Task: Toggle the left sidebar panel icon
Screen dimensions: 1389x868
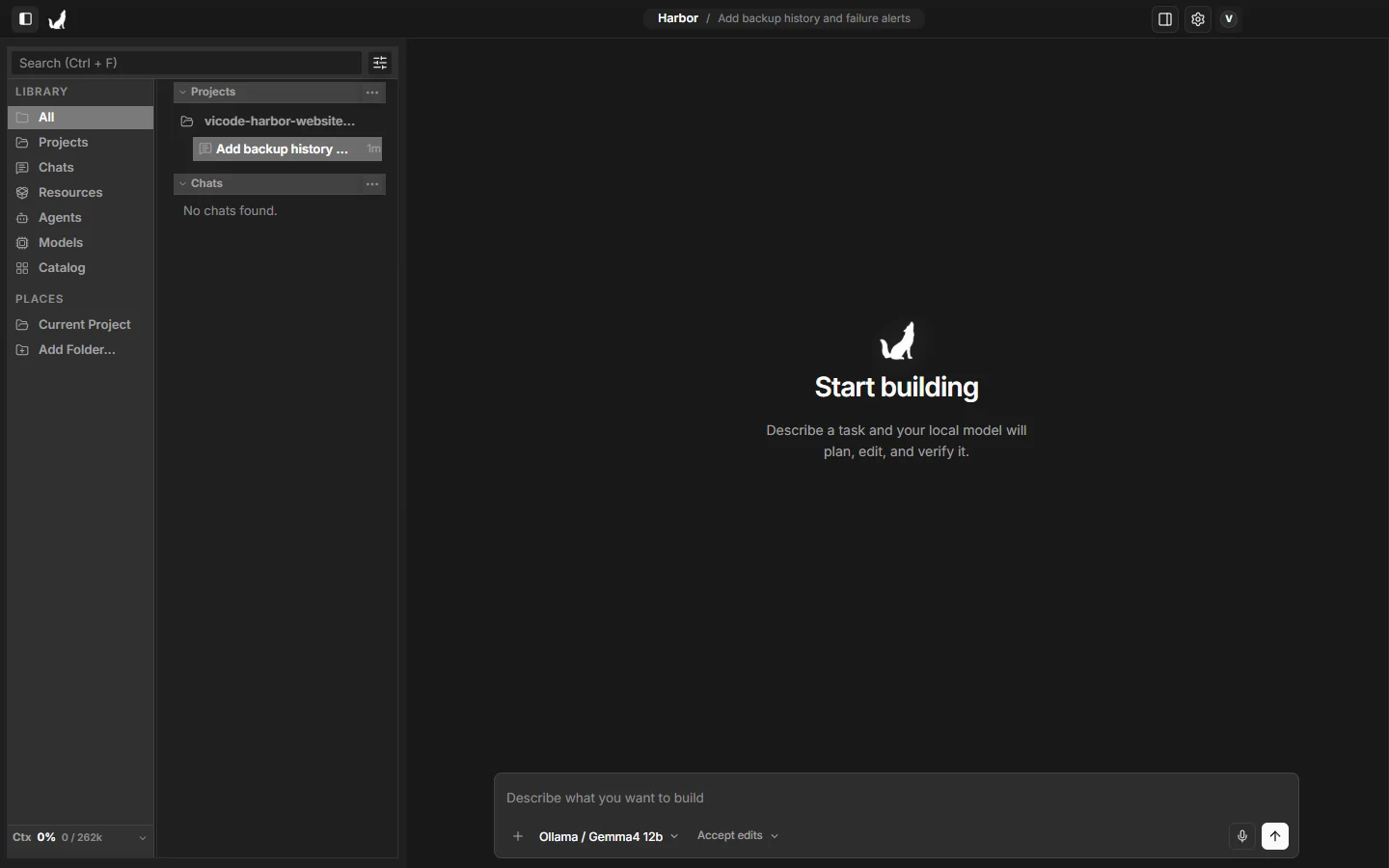Action: (26, 19)
